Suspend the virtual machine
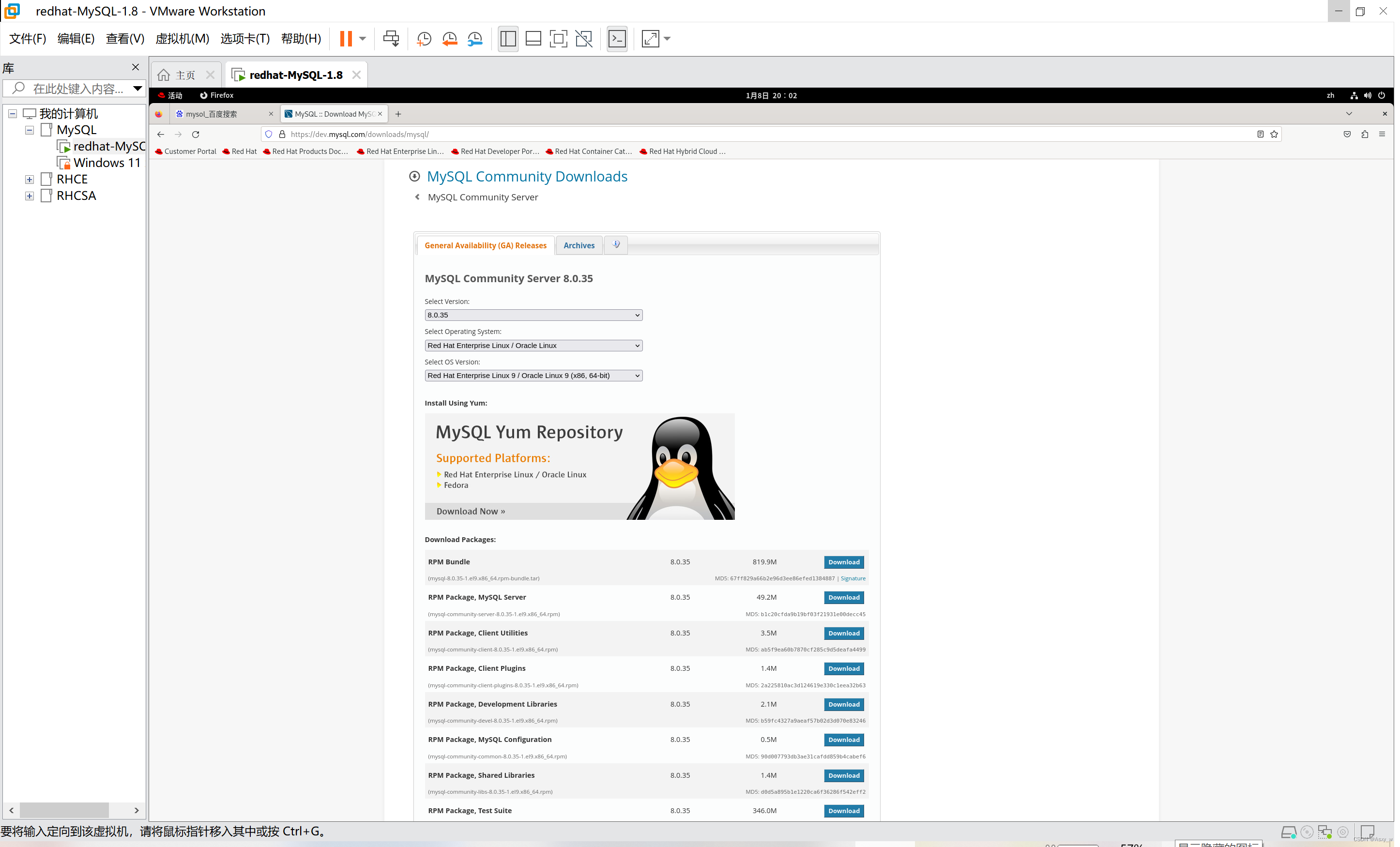 pos(346,38)
